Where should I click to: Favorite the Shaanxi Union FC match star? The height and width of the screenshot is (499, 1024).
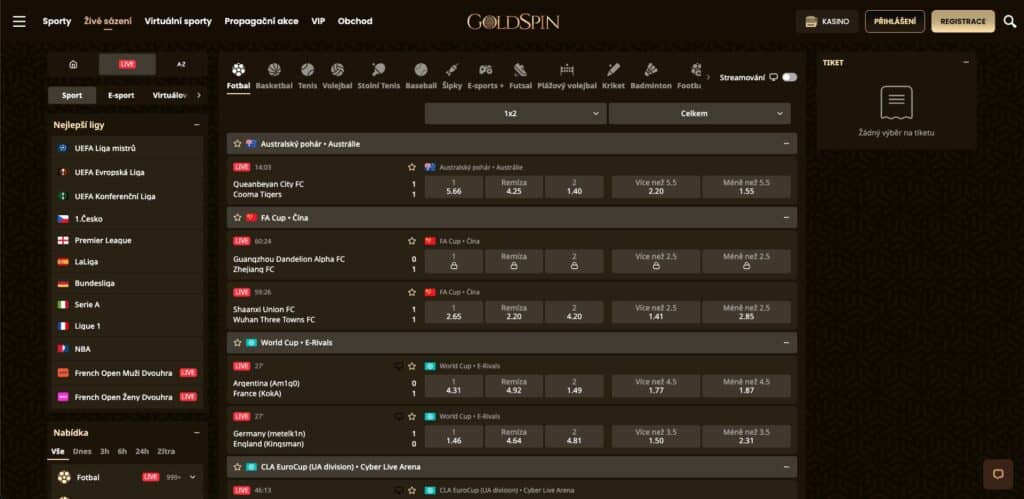pos(411,292)
